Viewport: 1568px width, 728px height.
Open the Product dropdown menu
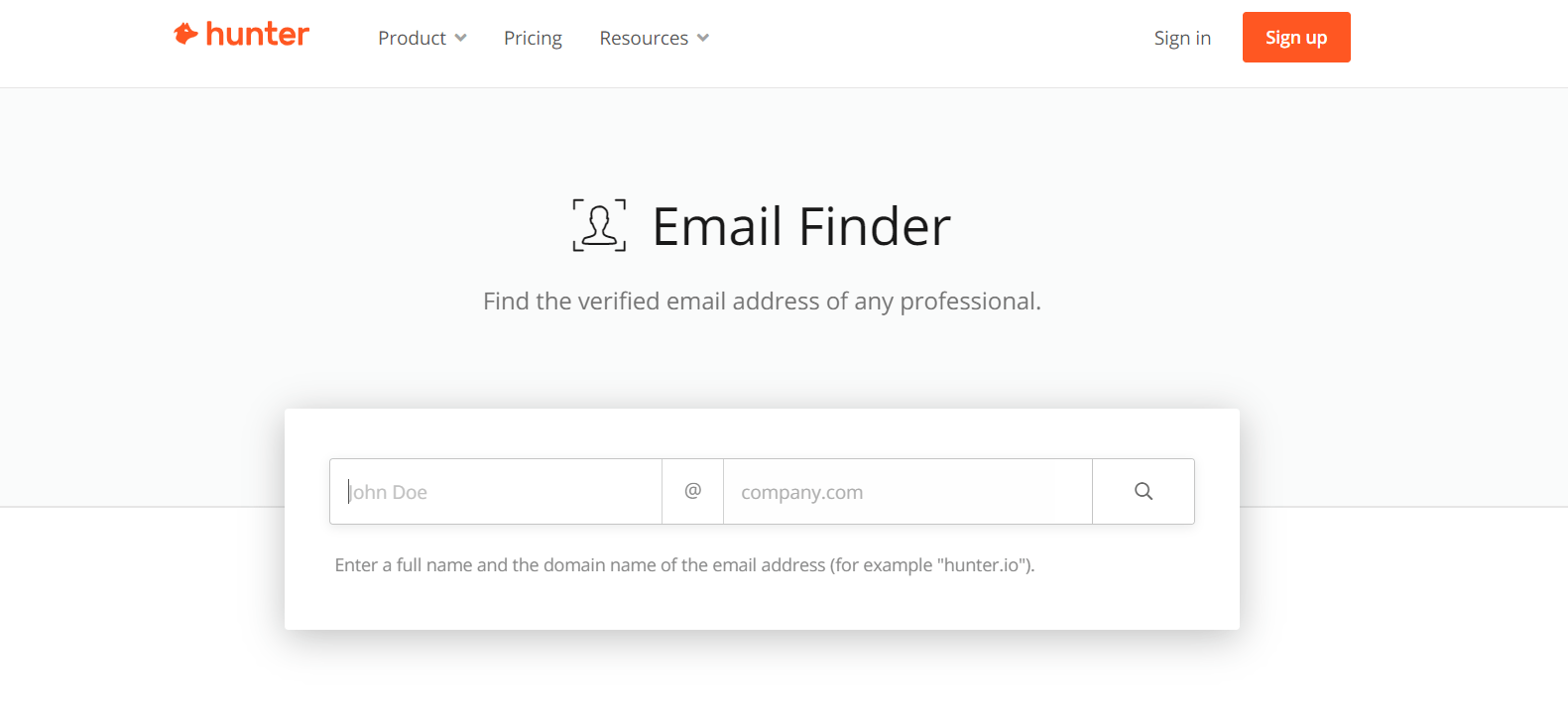(x=422, y=38)
